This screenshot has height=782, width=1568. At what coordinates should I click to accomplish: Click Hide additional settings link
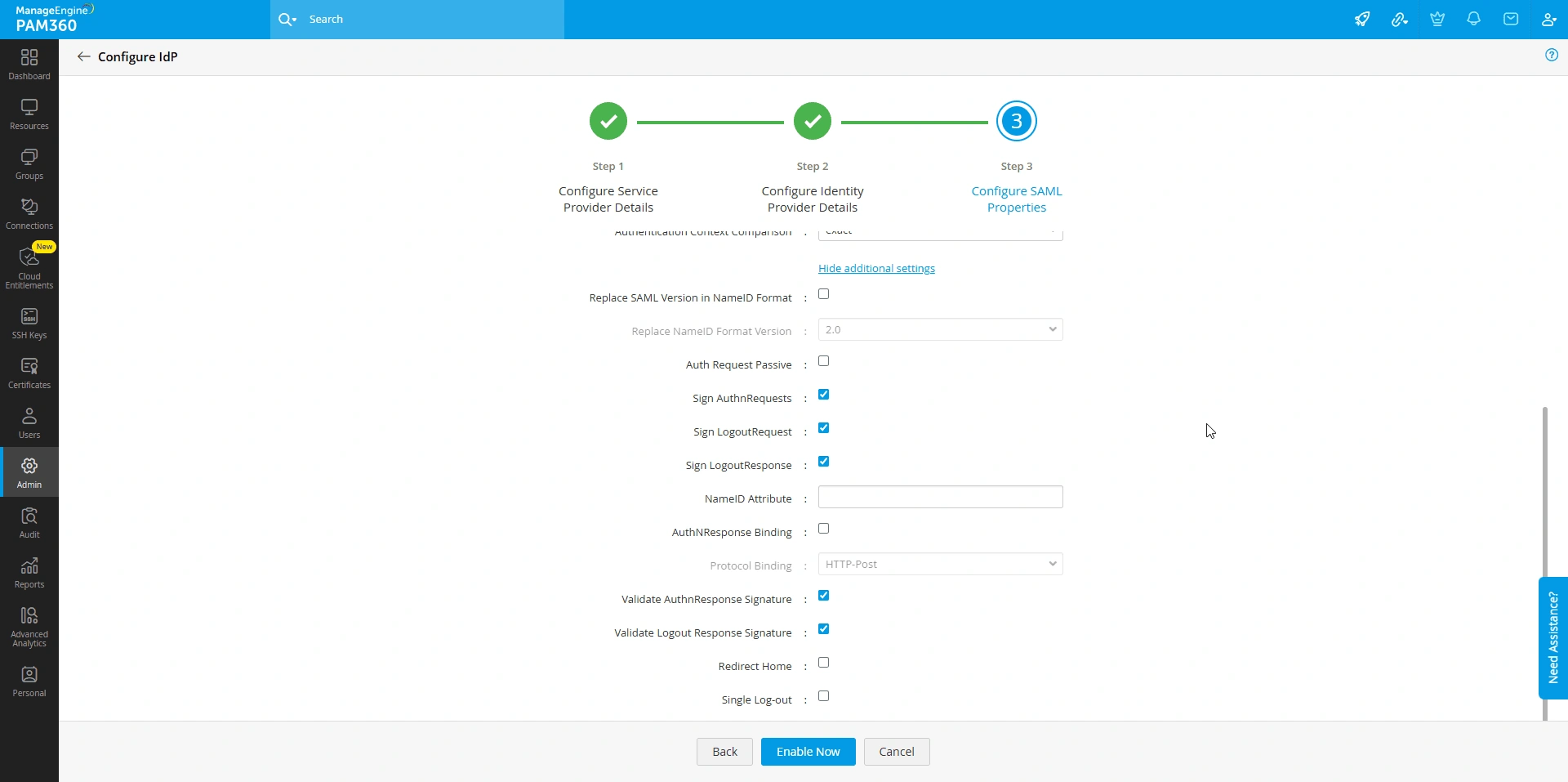coord(876,268)
